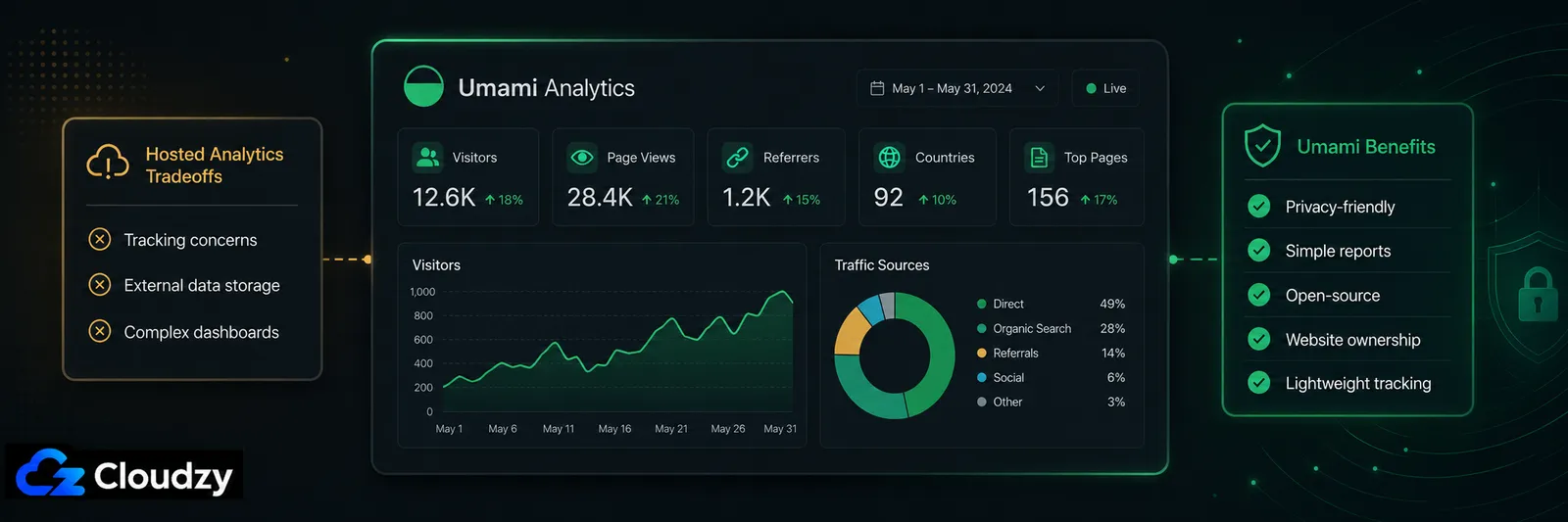Click the X icon beside Tracking concerns
Screen dimensions: 1568x522
point(100,239)
